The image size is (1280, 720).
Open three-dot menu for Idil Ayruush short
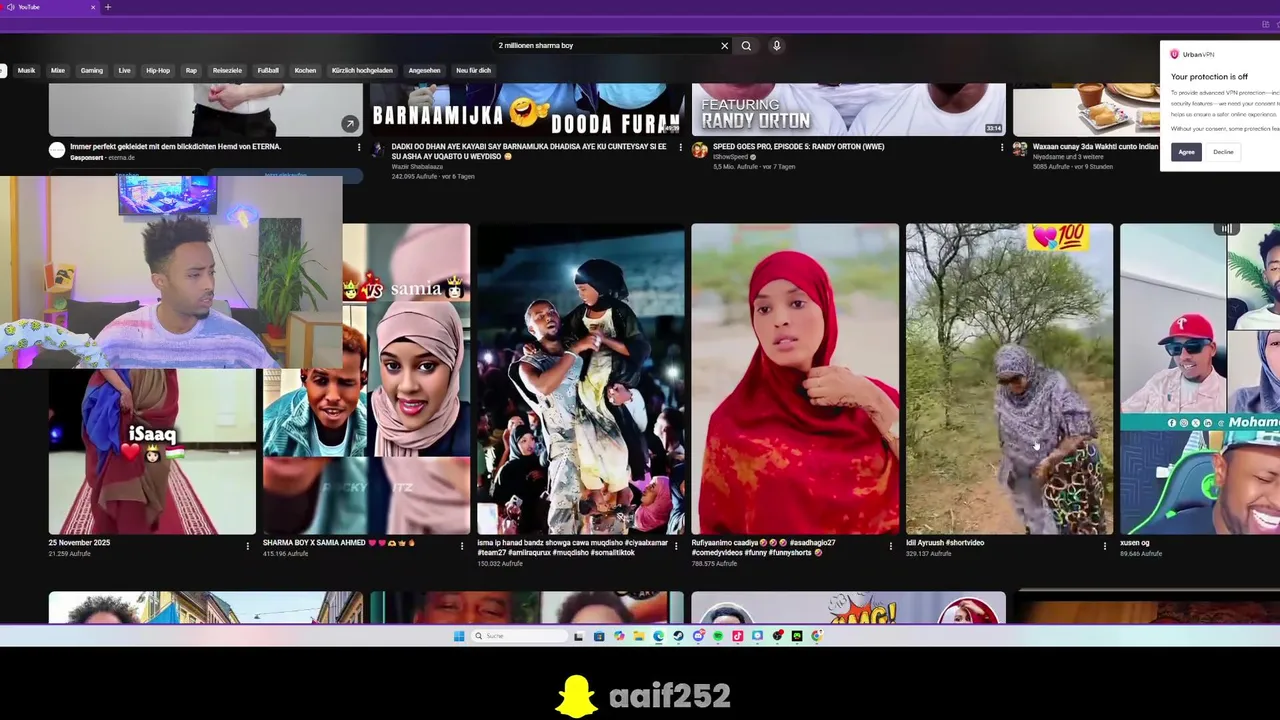coord(1105,546)
